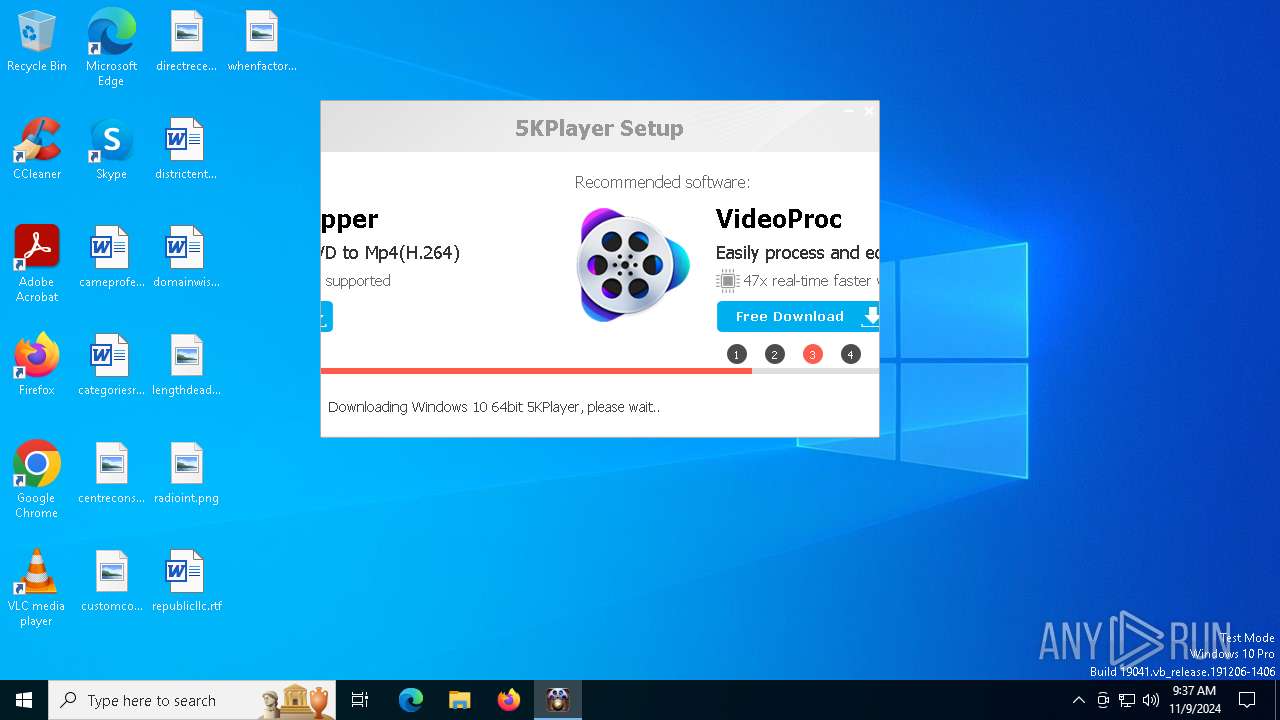The width and height of the screenshot is (1280, 720).
Task: Open the Recycle Bin desktop icon
Action: tap(37, 41)
